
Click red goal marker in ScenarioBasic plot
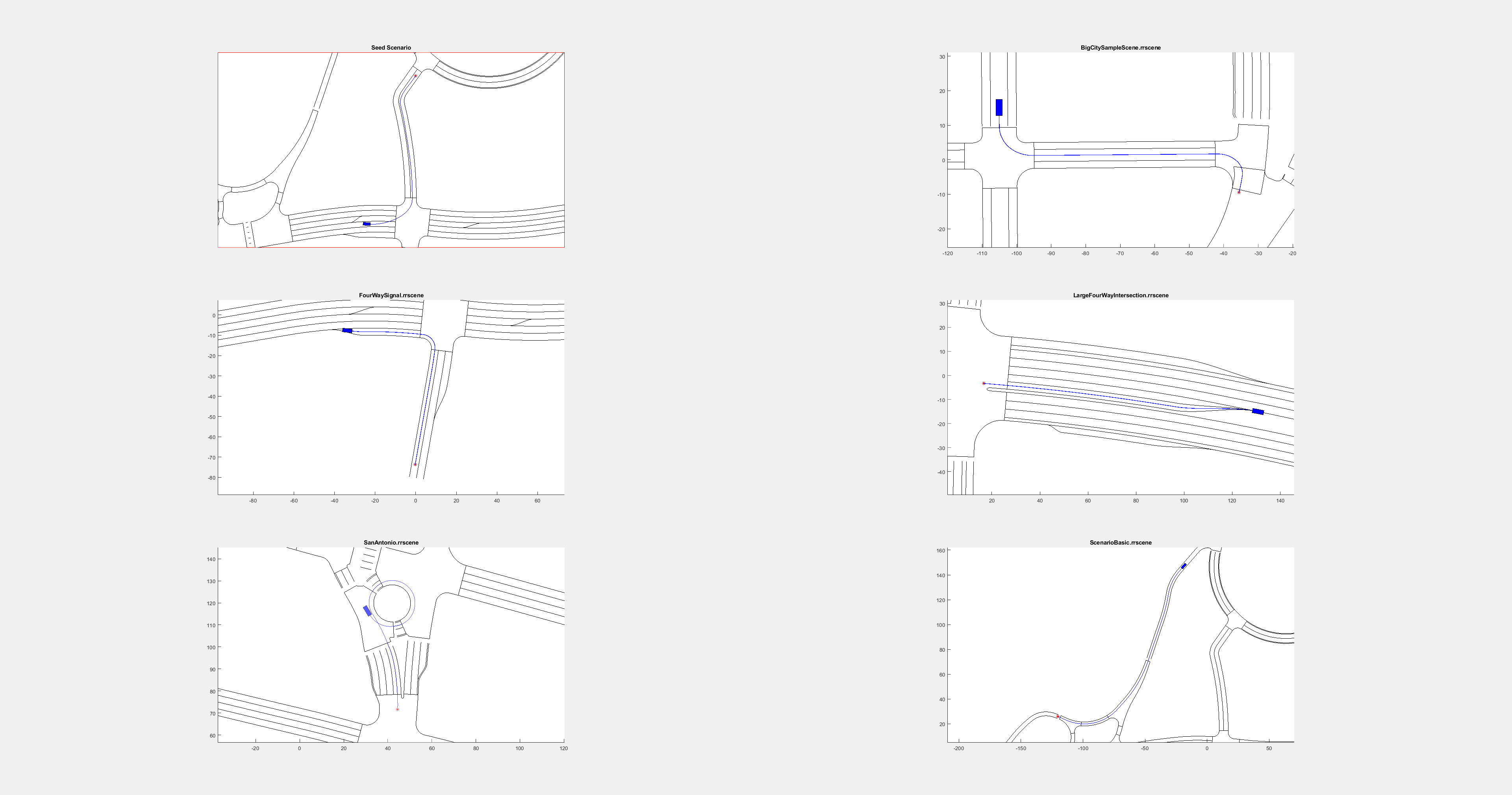tap(1058, 716)
